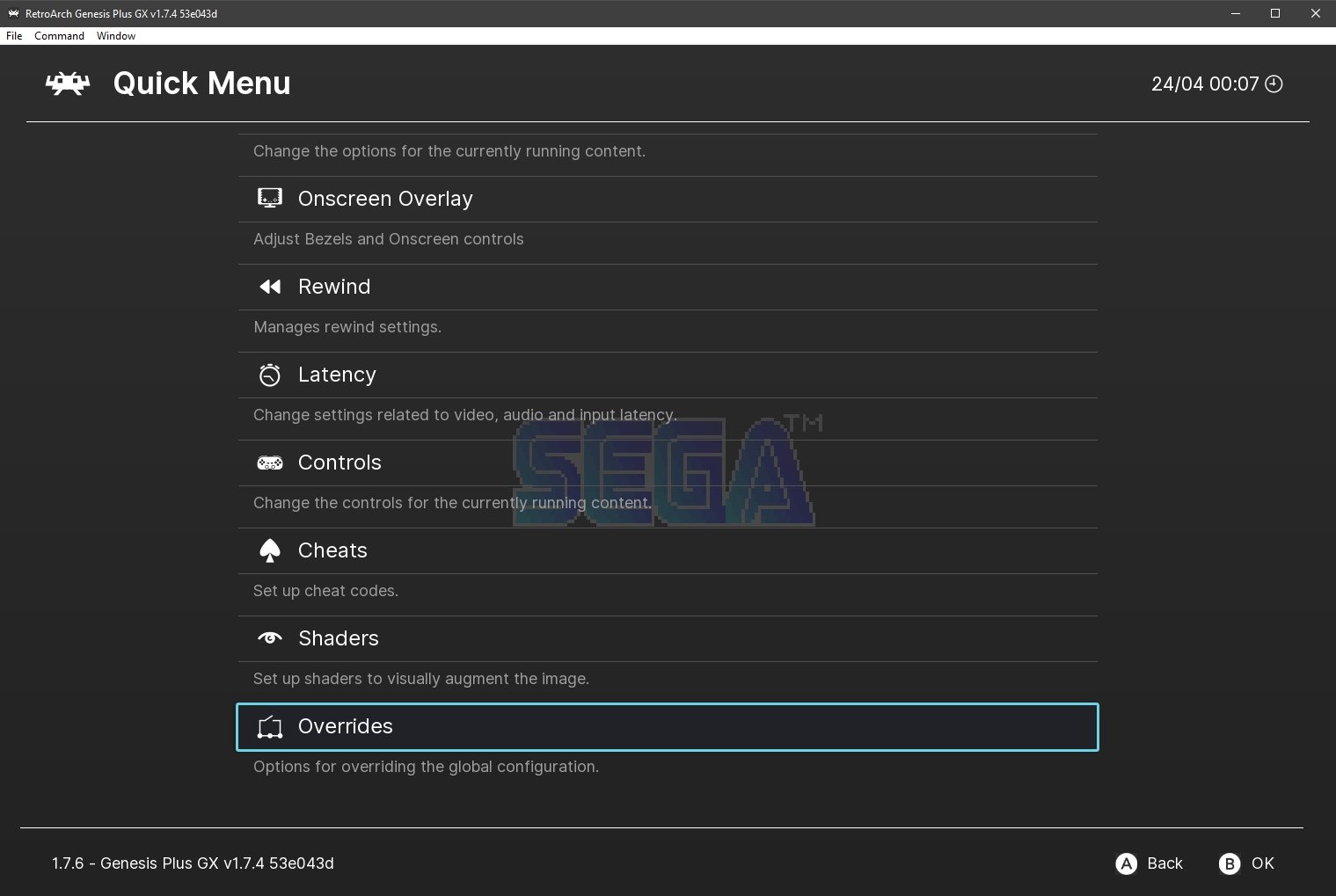Click the date and time 24/04 00:07

tap(1205, 84)
